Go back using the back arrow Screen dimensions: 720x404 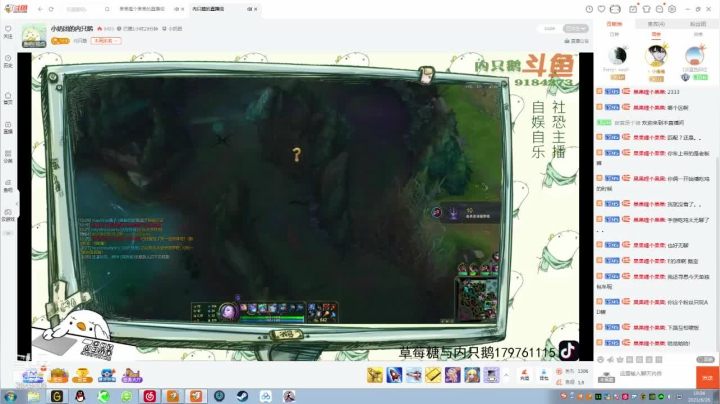(40, 9)
